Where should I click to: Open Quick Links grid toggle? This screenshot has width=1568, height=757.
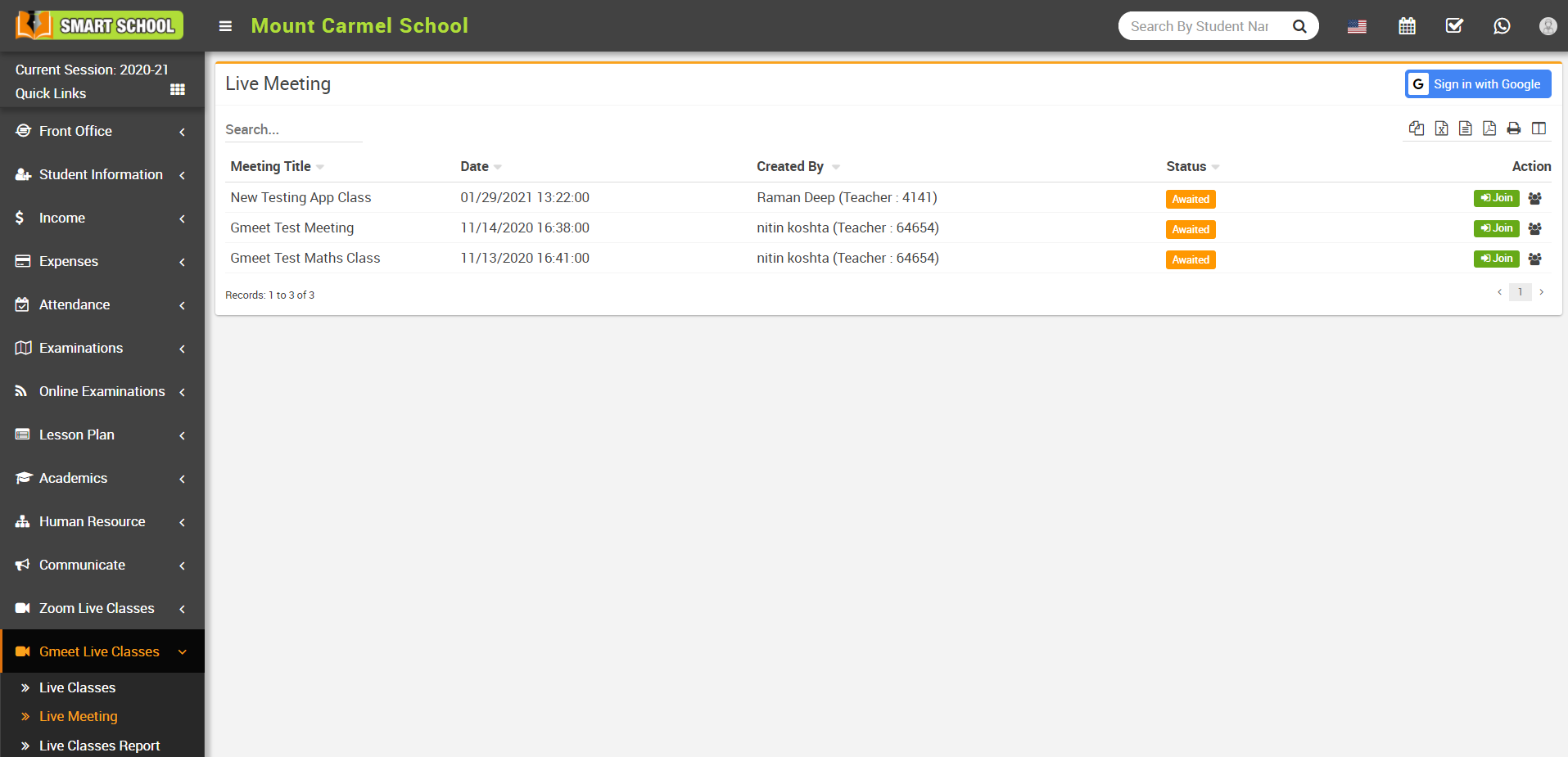click(177, 89)
